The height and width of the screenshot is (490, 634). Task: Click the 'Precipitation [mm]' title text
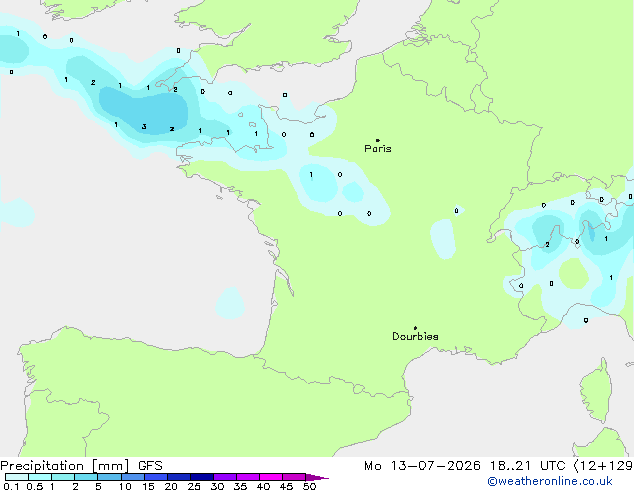point(65,466)
